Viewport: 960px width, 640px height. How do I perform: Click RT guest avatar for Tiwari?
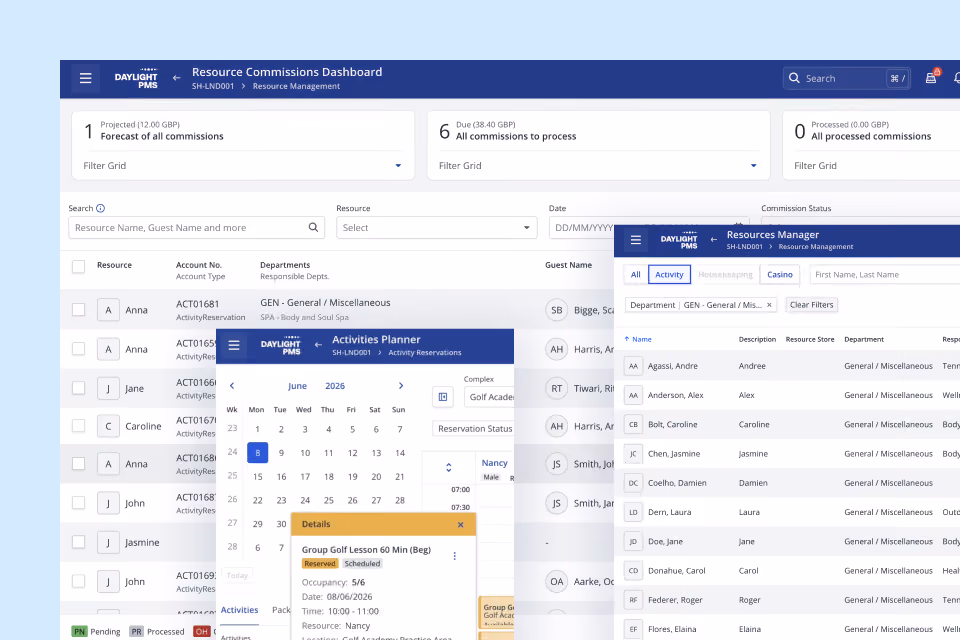(x=557, y=388)
